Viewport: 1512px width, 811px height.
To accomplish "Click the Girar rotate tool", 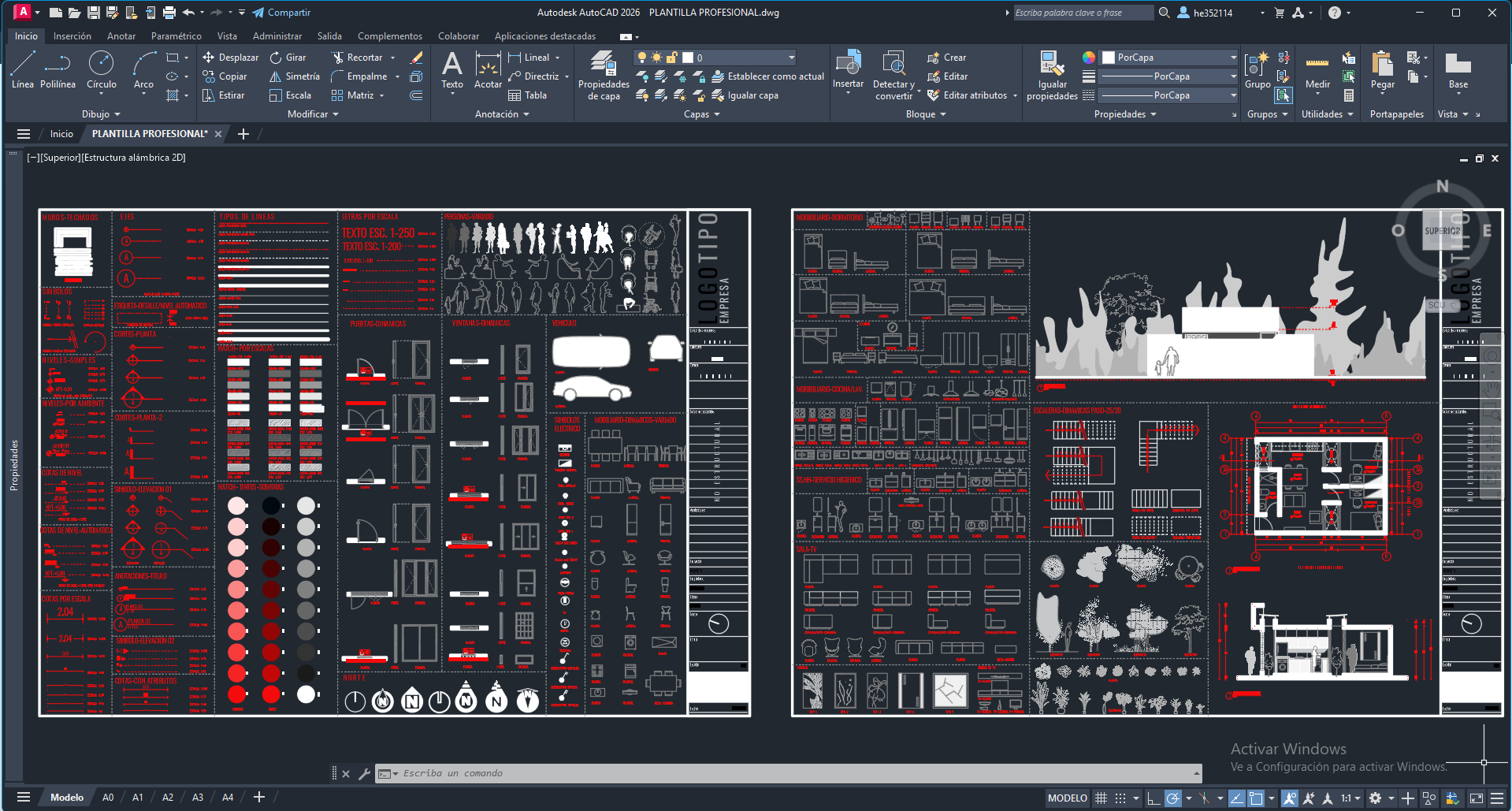I will pos(288,58).
